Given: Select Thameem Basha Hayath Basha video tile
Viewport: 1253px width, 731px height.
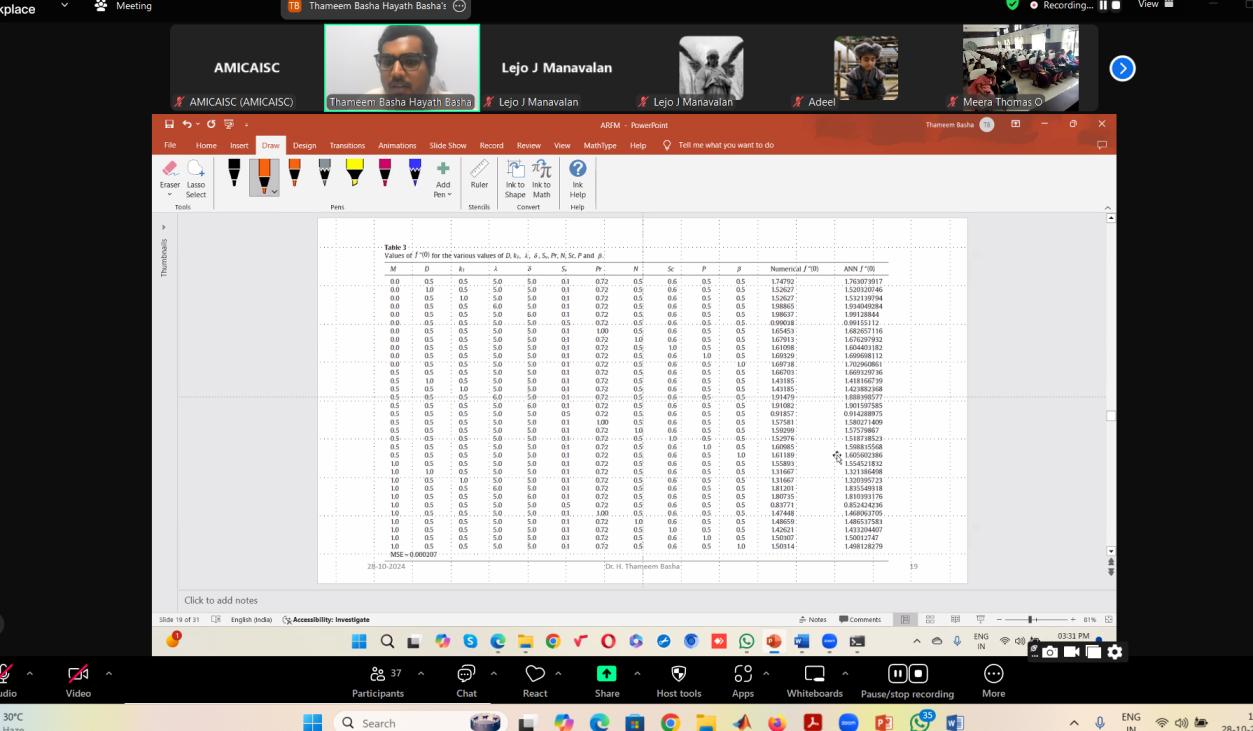Looking at the screenshot, I should coord(402,67).
